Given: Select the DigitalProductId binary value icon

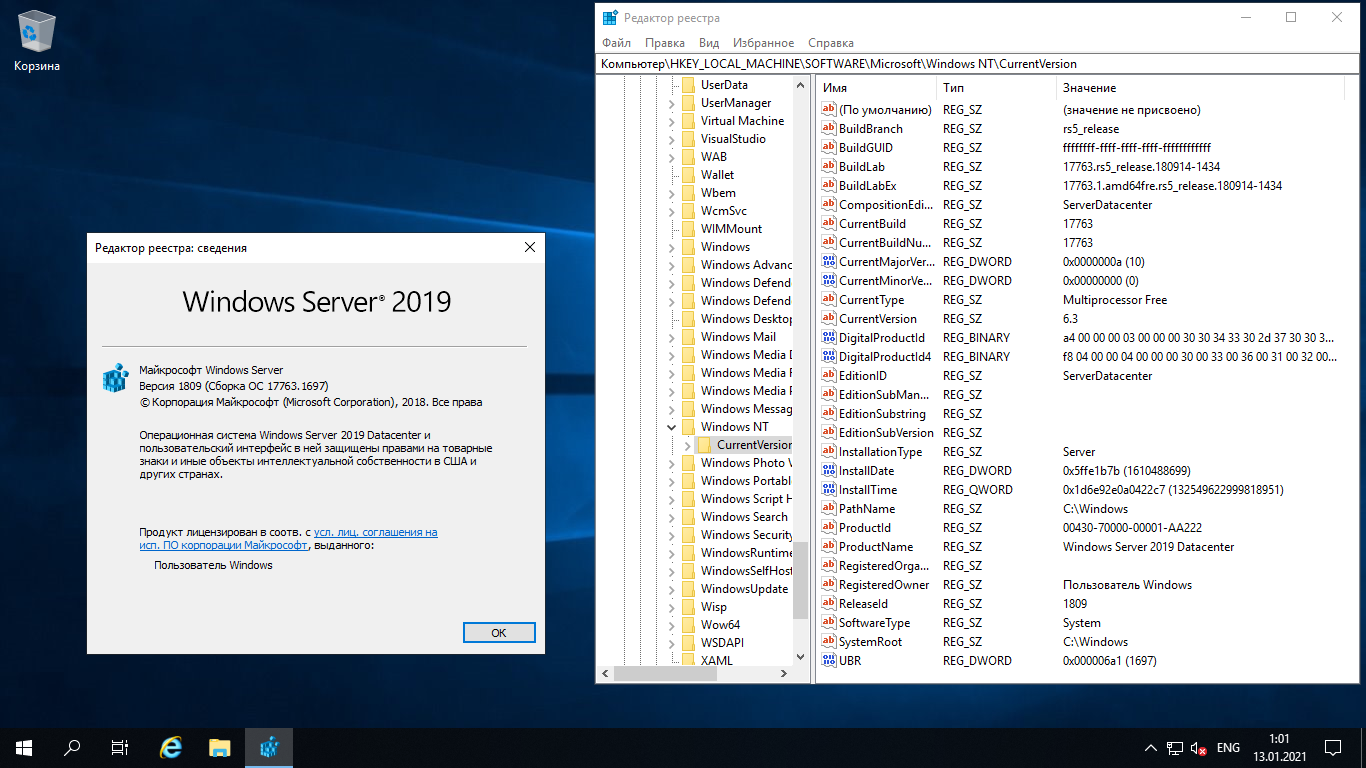Looking at the screenshot, I should coord(828,337).
